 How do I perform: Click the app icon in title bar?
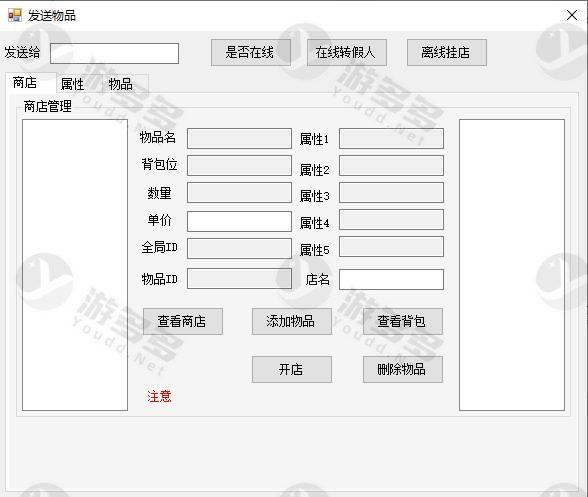pos(15,15)
